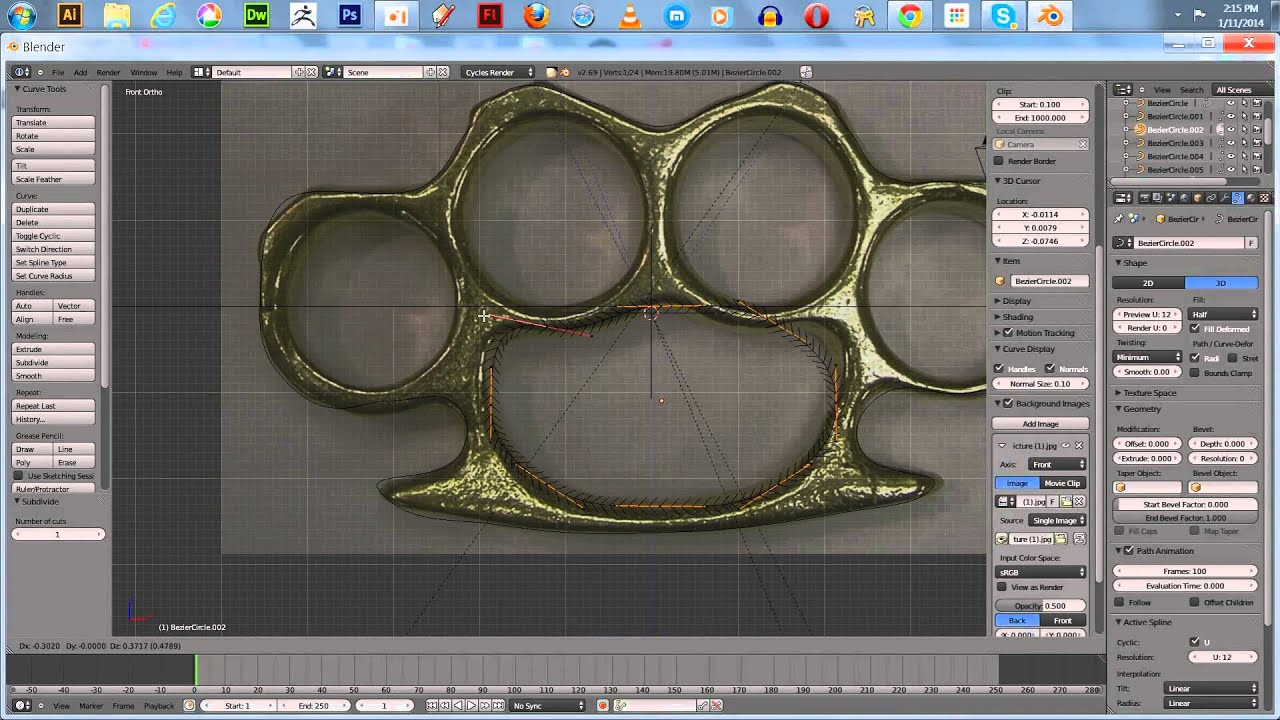
Task: Open Photoshop from the taskbar
Action: pyautogui.click(x=349, y=16)
